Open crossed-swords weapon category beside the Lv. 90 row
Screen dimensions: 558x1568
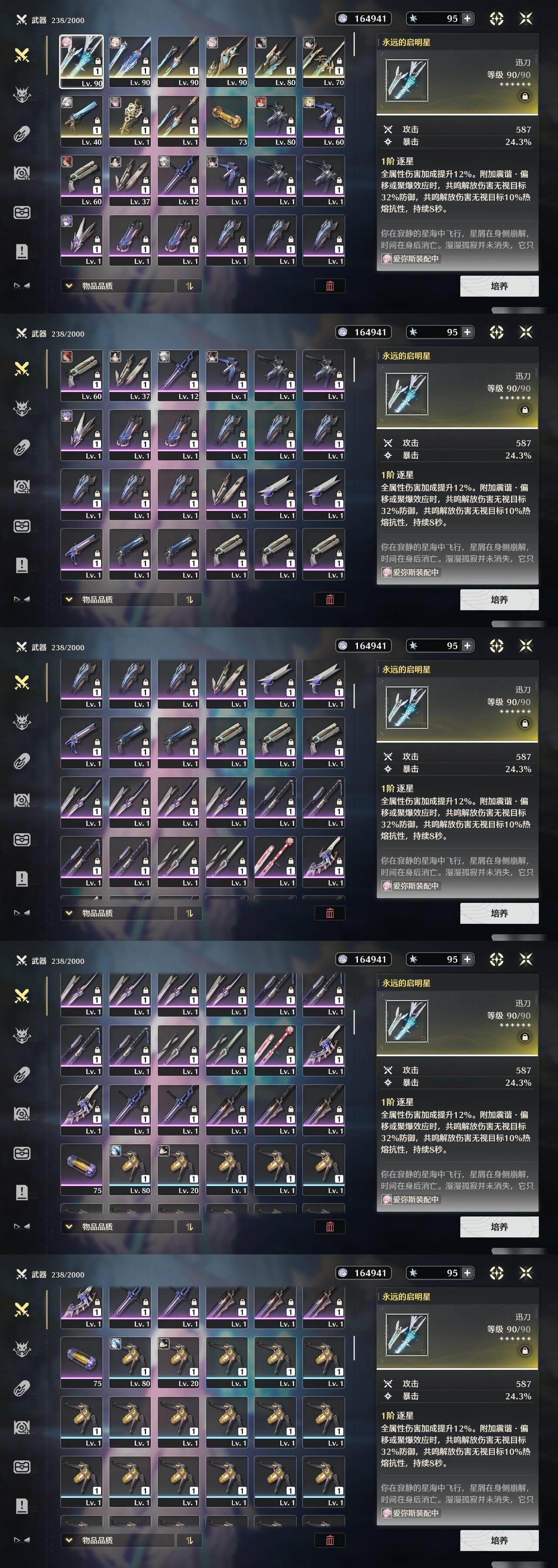coord(22,55)
